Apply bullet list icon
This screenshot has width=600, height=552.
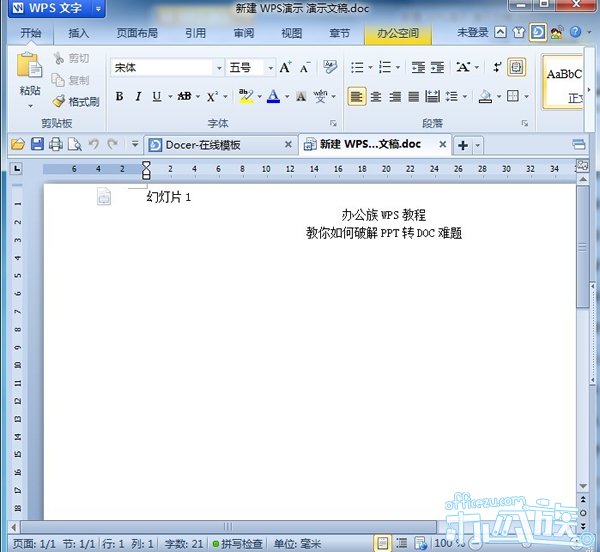click(357, 68)
